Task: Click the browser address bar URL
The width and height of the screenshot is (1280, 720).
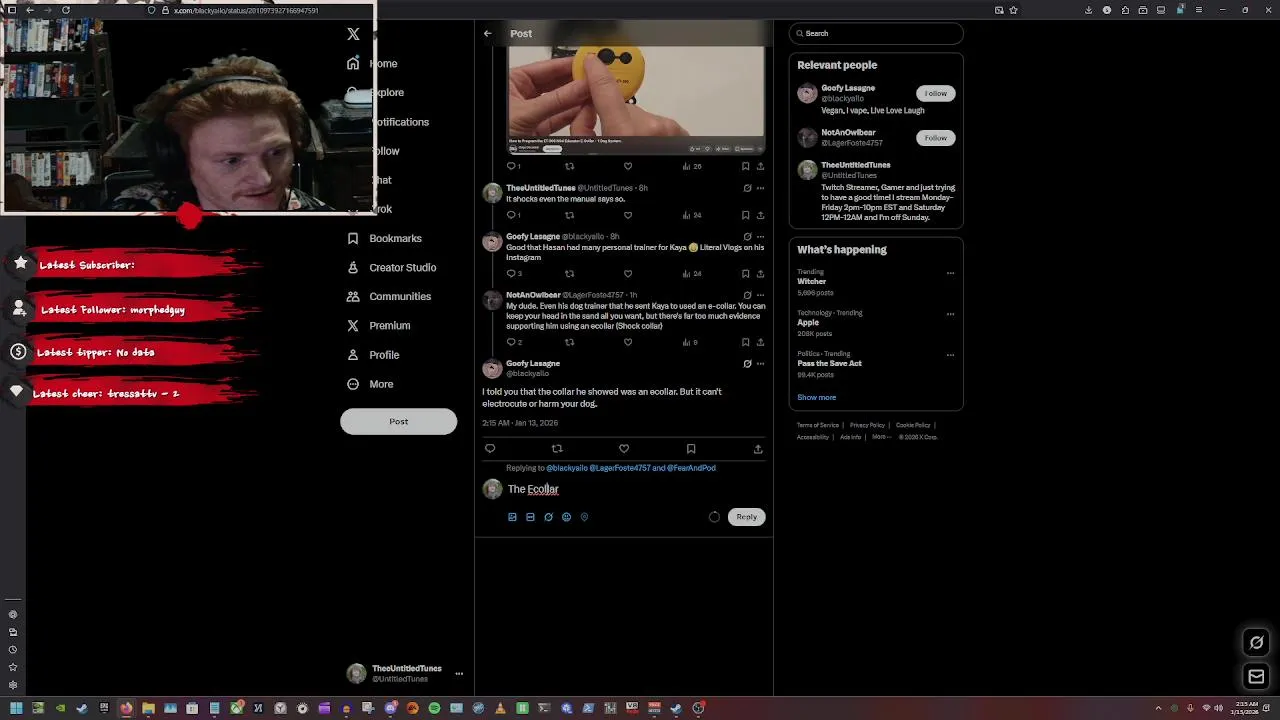Action: [246, 10]
